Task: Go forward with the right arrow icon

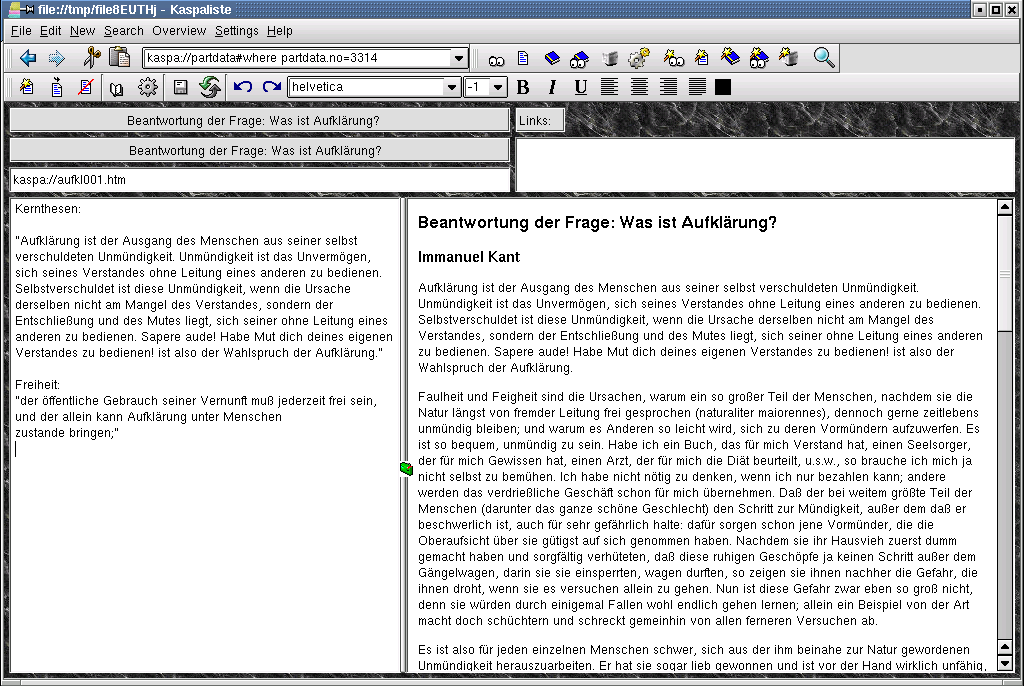Action: coord(57,58)
